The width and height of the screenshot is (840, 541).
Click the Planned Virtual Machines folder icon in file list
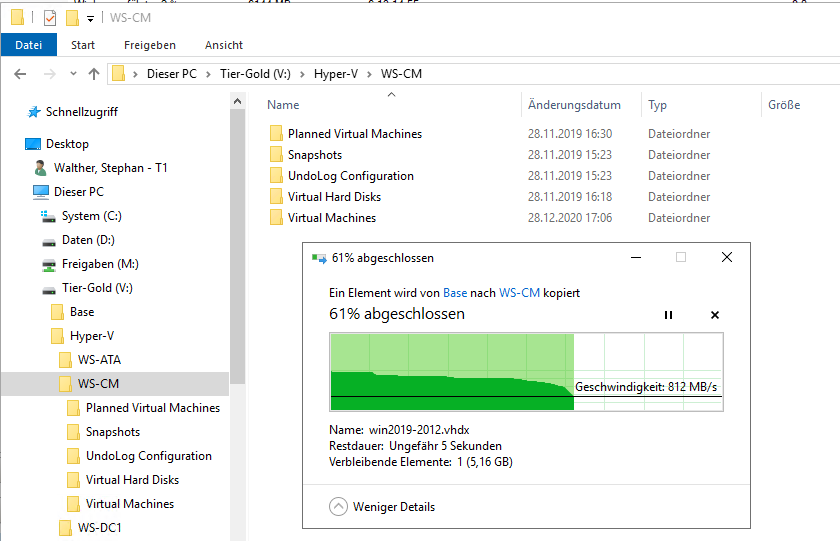tap(276, 133)
